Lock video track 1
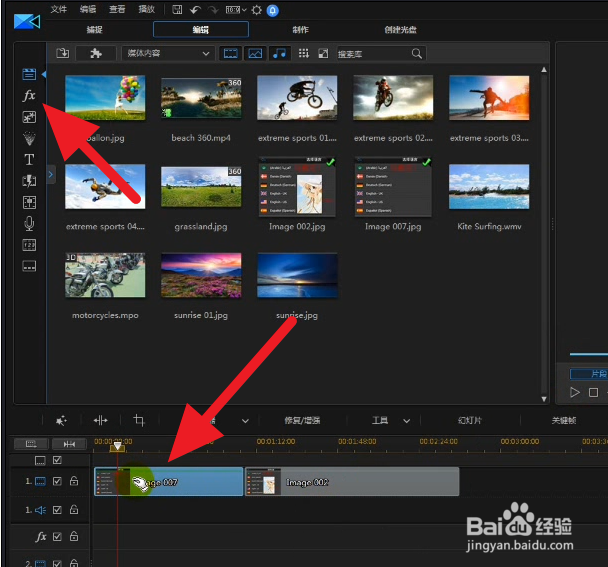 point(74,481)
